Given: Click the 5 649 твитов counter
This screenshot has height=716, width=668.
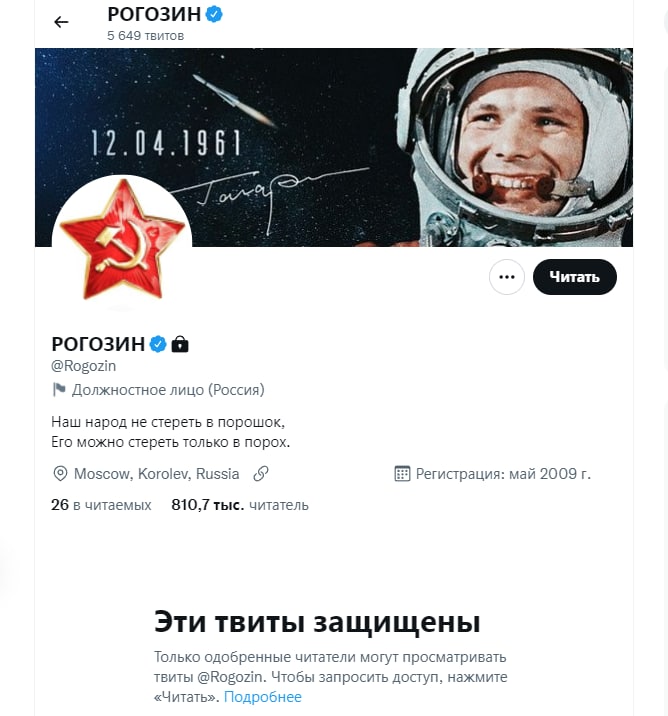Looking at the screenshot, I should [146, 36].
